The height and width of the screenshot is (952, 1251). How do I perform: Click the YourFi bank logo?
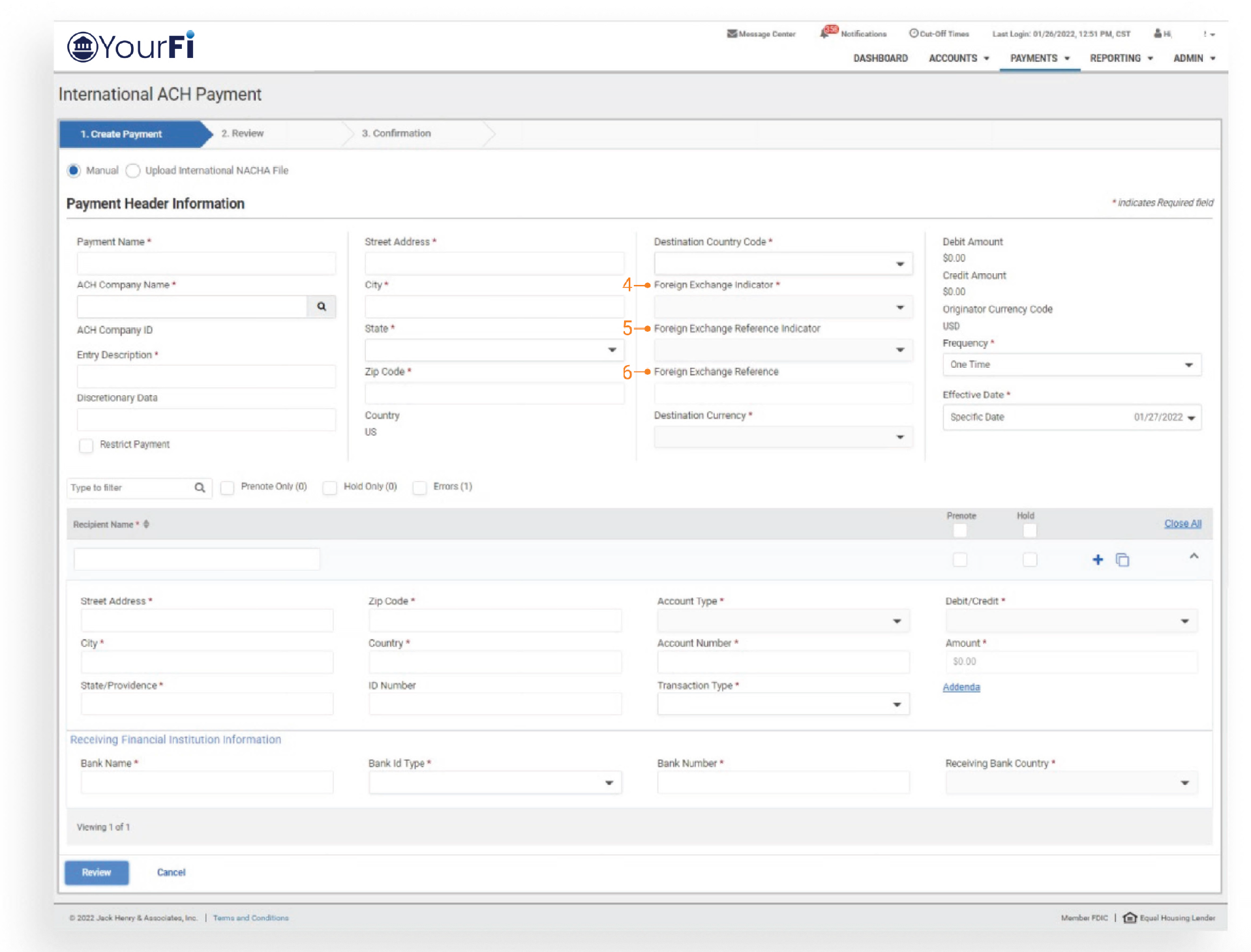(x=130, y=46)
